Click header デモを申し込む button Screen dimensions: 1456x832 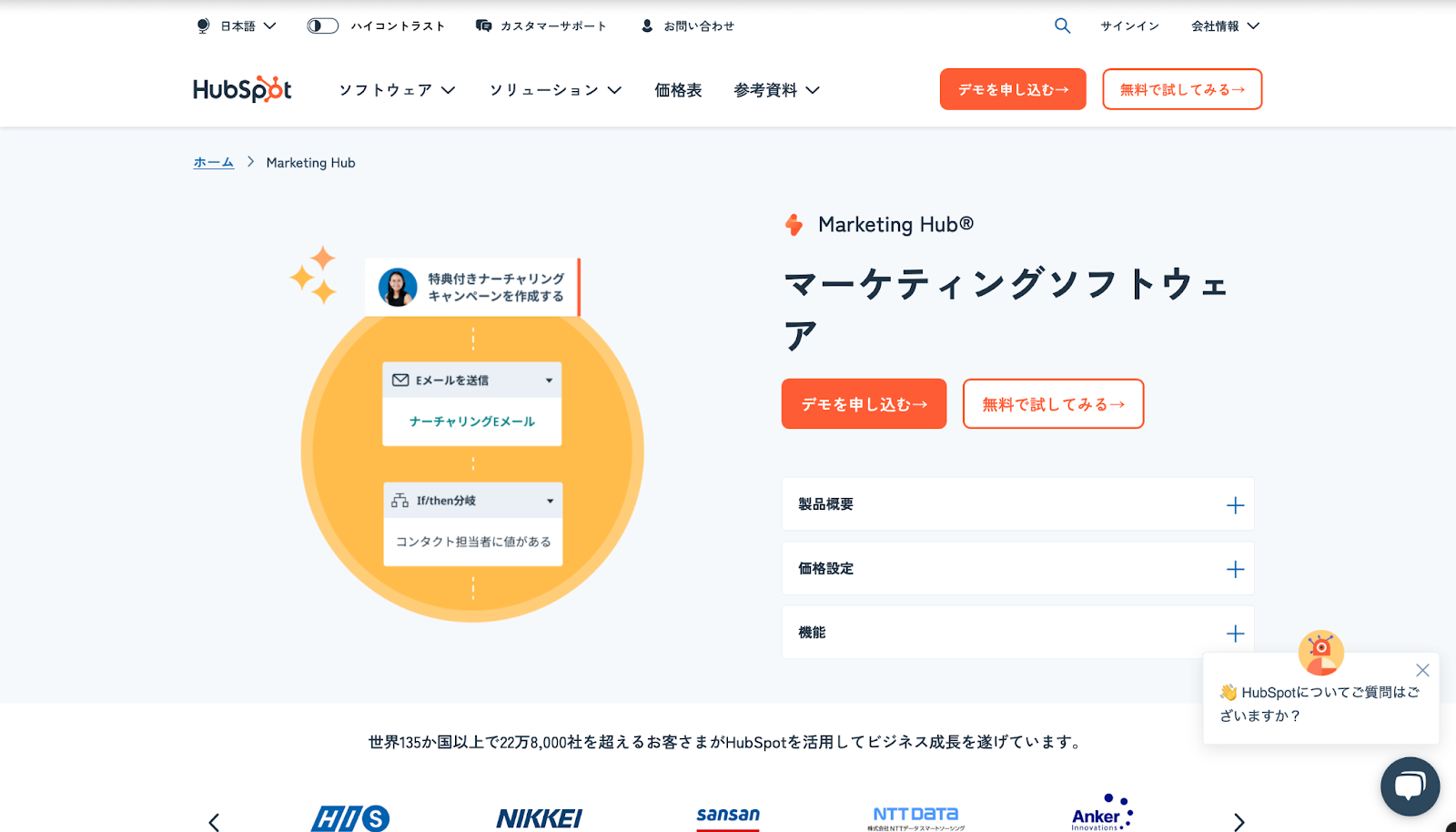point(1013,89)
